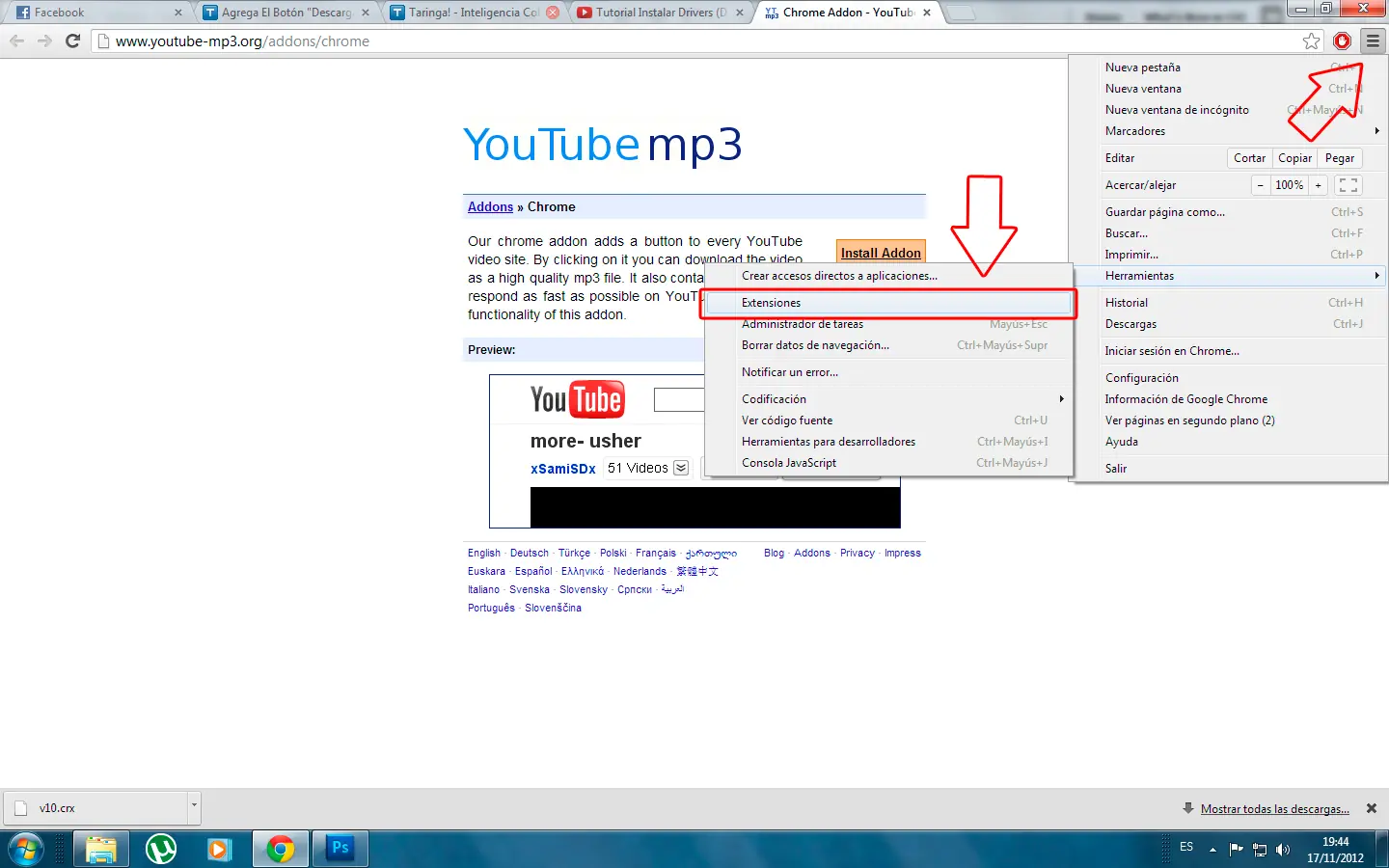Click the volume speaker tray icon
The image size is (1389, 868).
(1283, 850)
